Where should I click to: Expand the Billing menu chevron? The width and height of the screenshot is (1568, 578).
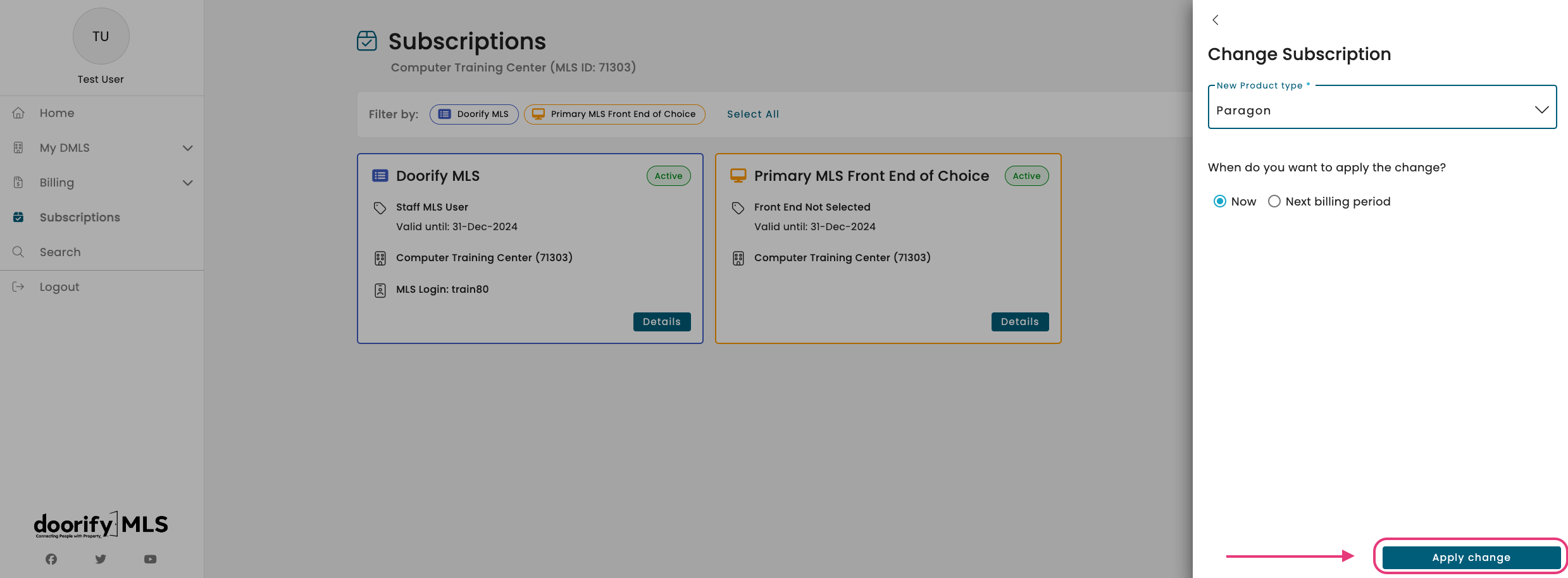pos(188,183)
